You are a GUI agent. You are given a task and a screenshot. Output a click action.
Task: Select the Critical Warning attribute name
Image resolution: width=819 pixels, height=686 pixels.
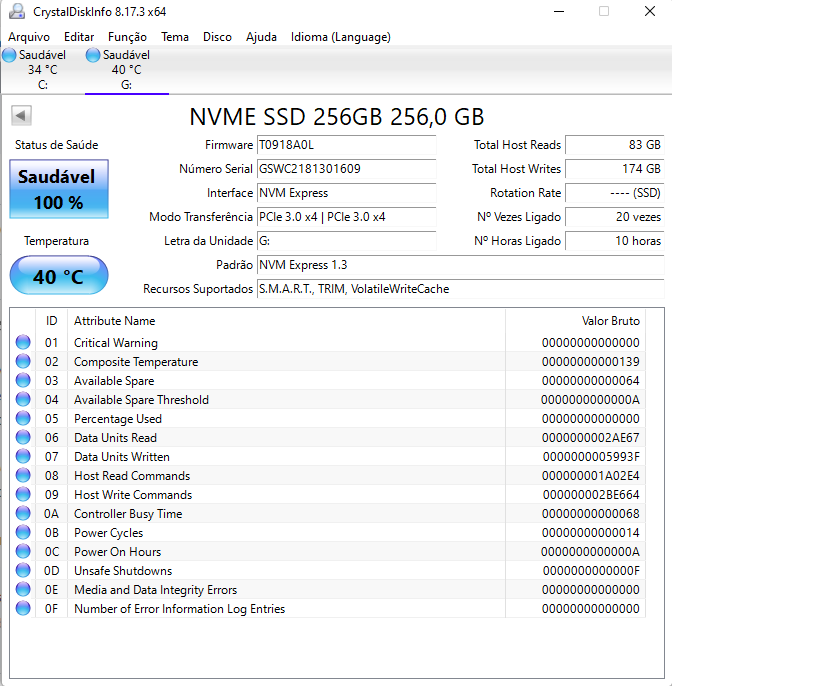[x=116, y=343]
